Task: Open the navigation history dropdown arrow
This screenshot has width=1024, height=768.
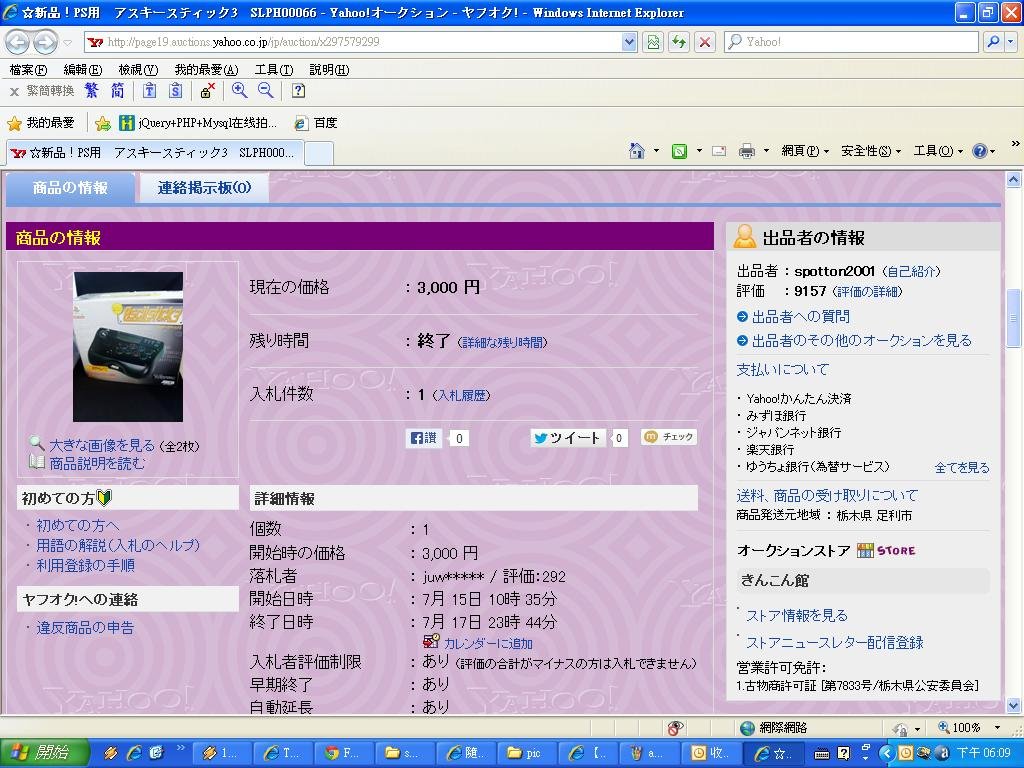Action: (x=67, y=43)
